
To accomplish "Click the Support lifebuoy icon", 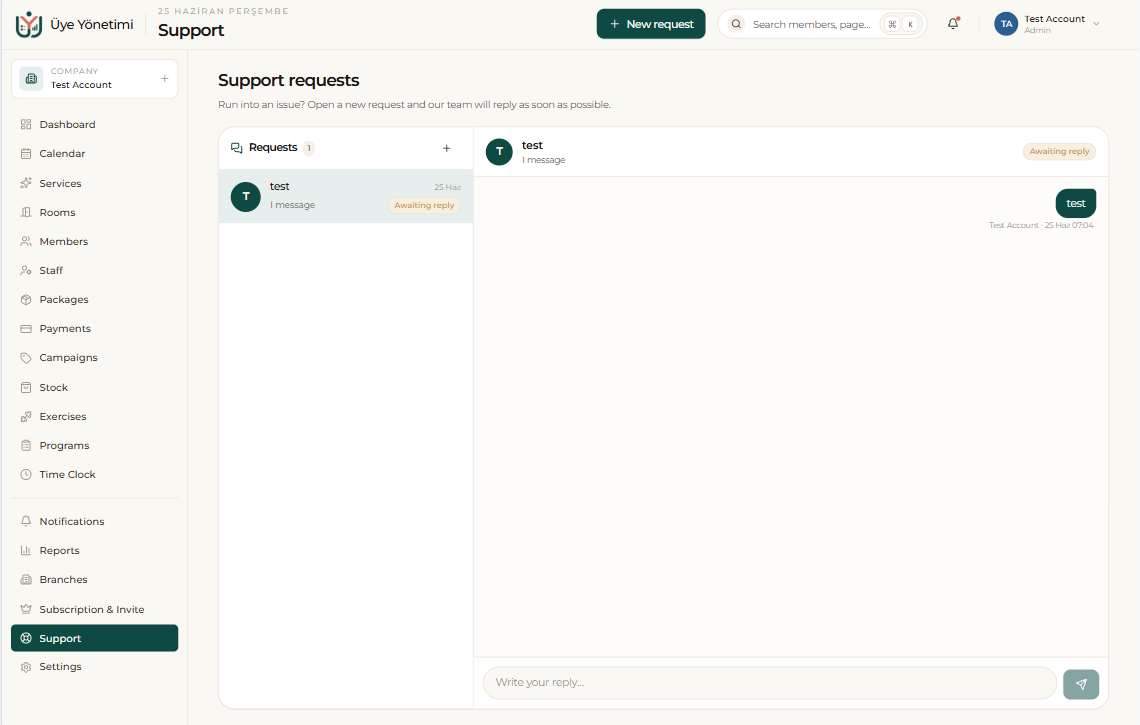I will (x=26, y=638).
